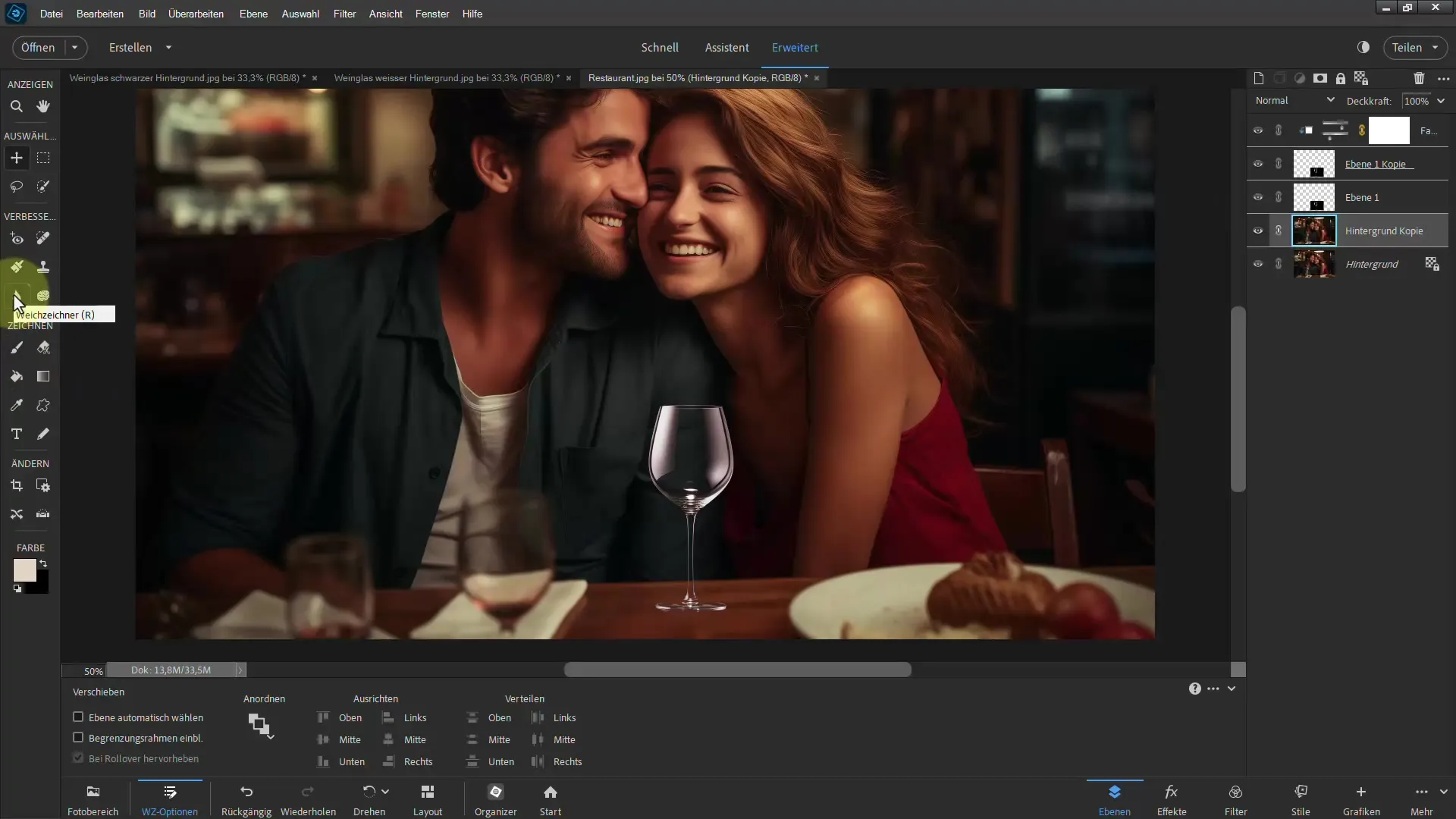Enable Begrenzungsrahmen einbl. checkbox
The image size is (1456, 819).
(79, 737)
